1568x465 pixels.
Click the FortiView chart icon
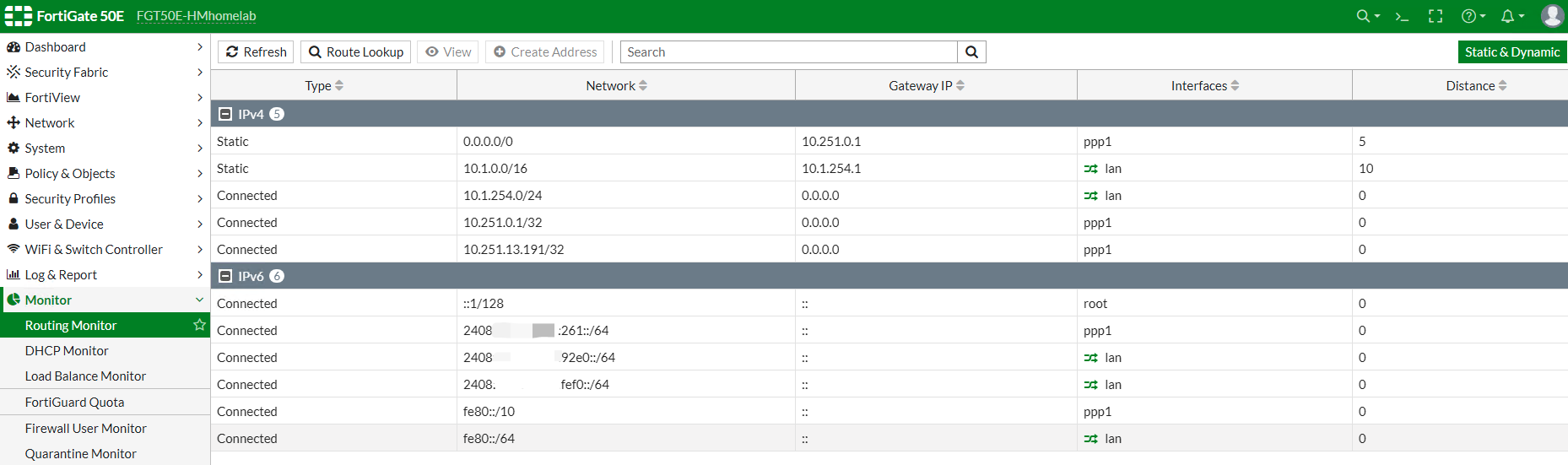[14, 98]
